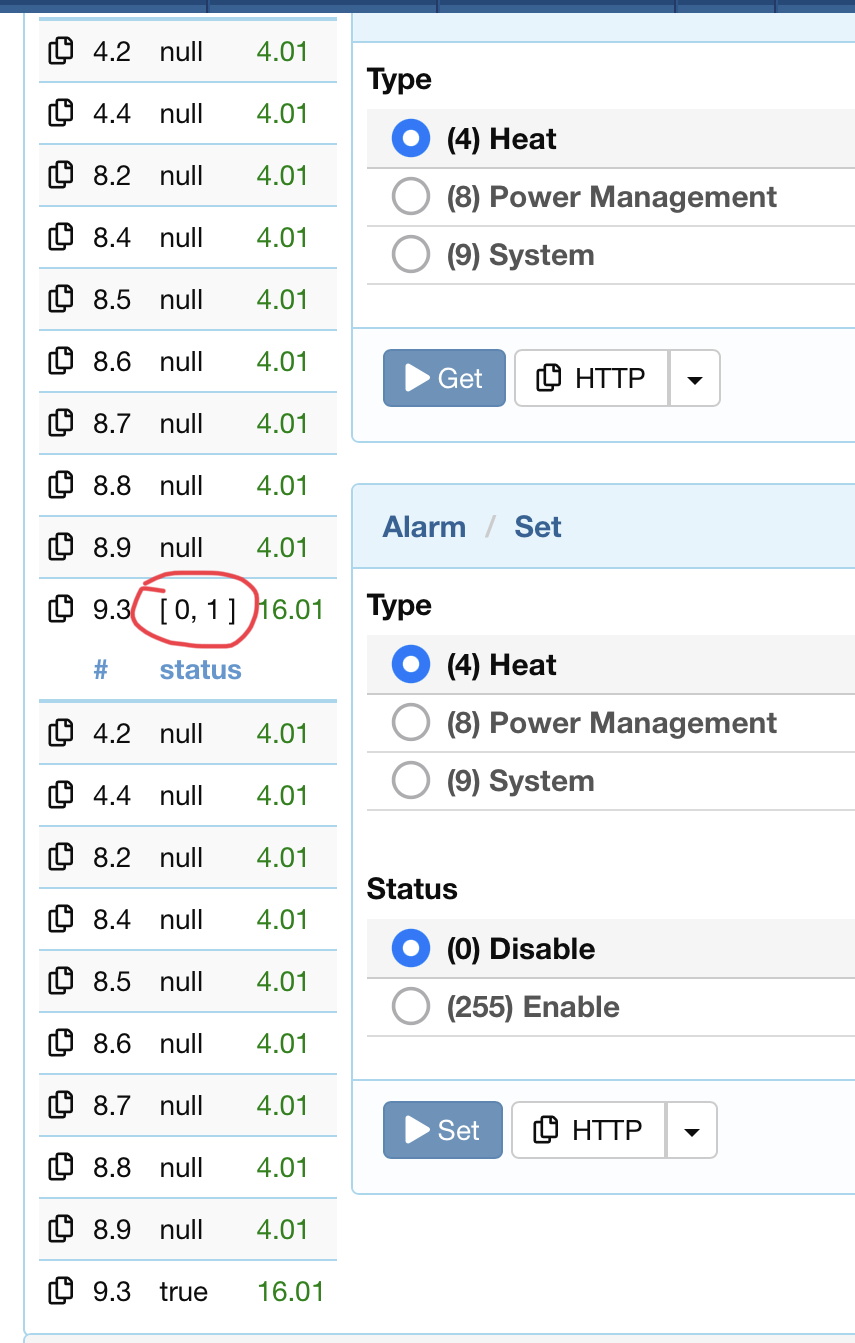
Task: Open dropdown next to HTTP in Set panel
Action: [x=692, y=1130]
